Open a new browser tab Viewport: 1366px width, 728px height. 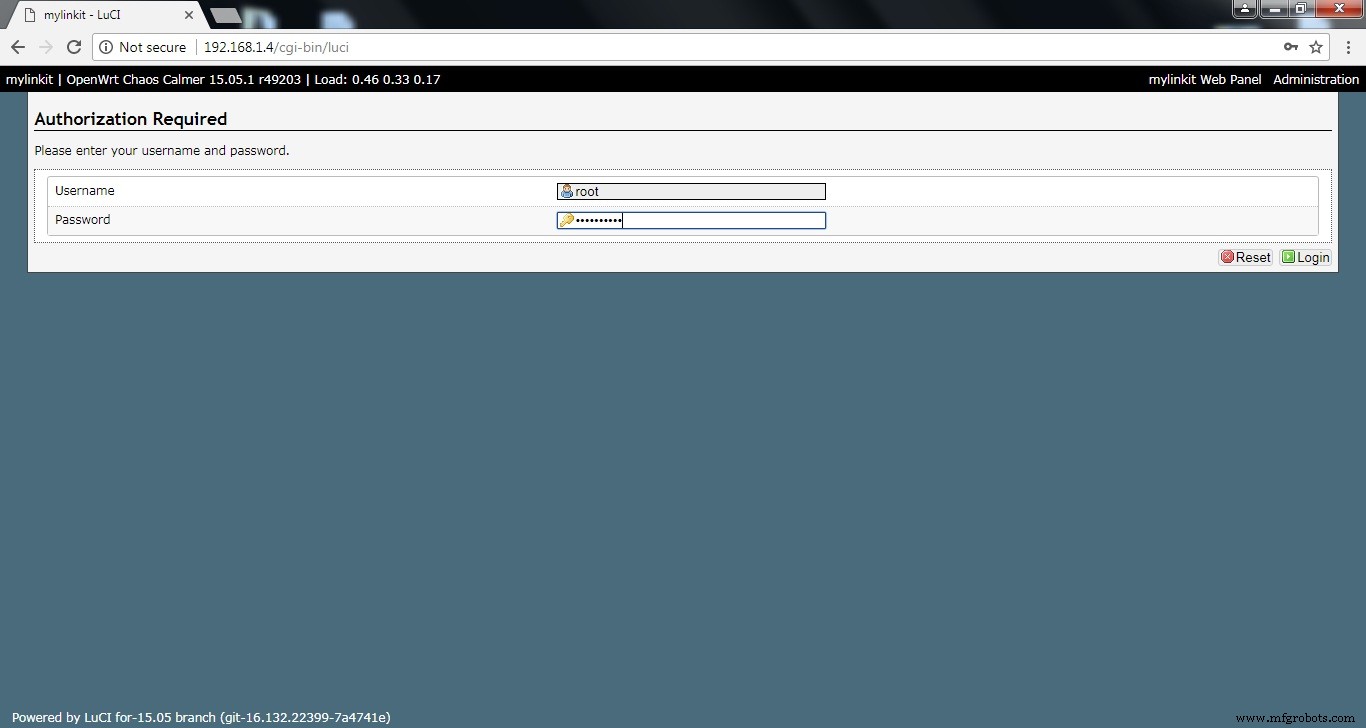pyautogui.click(x=225, y=15)
